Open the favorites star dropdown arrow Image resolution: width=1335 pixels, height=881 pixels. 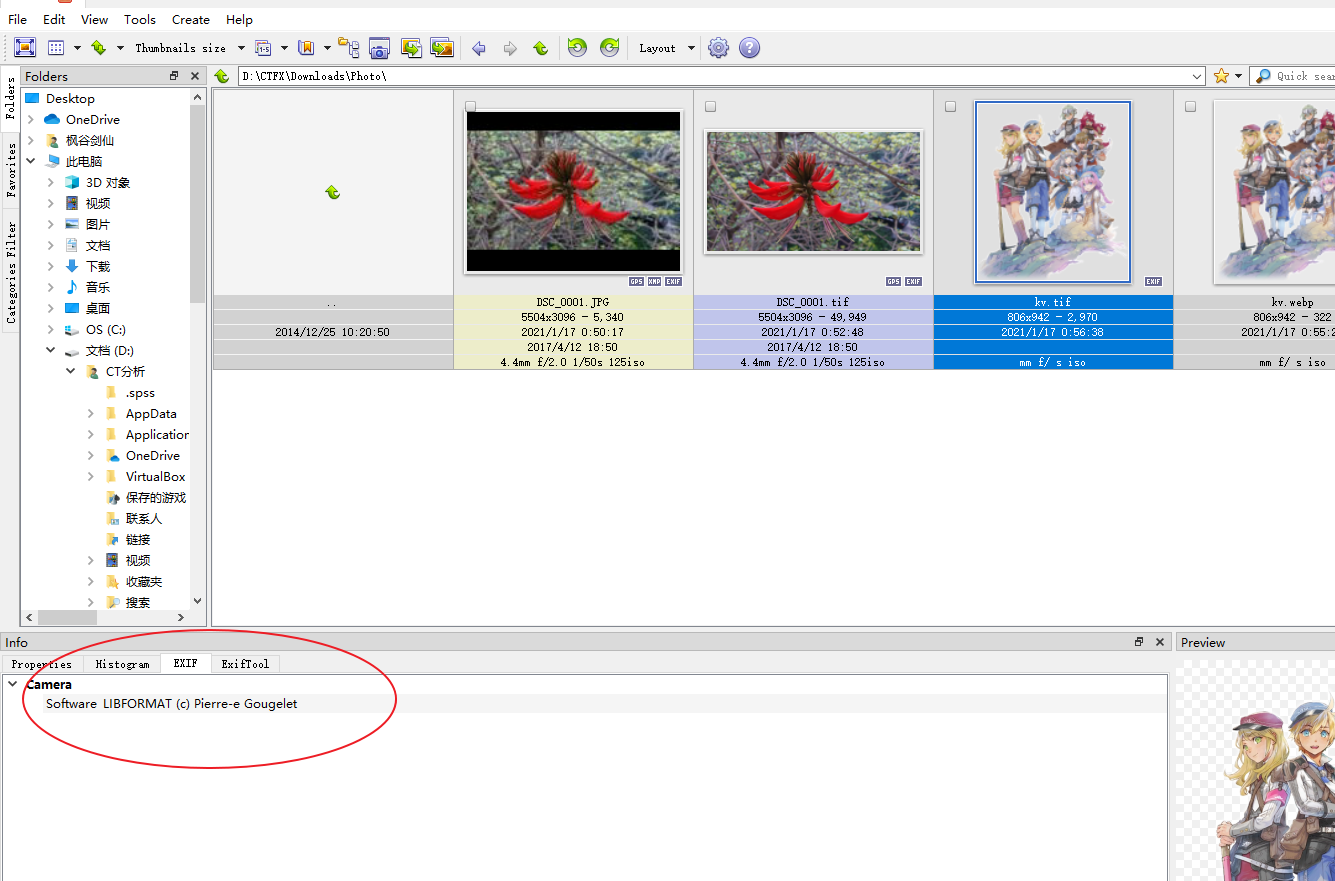(x=1238, y=76)
